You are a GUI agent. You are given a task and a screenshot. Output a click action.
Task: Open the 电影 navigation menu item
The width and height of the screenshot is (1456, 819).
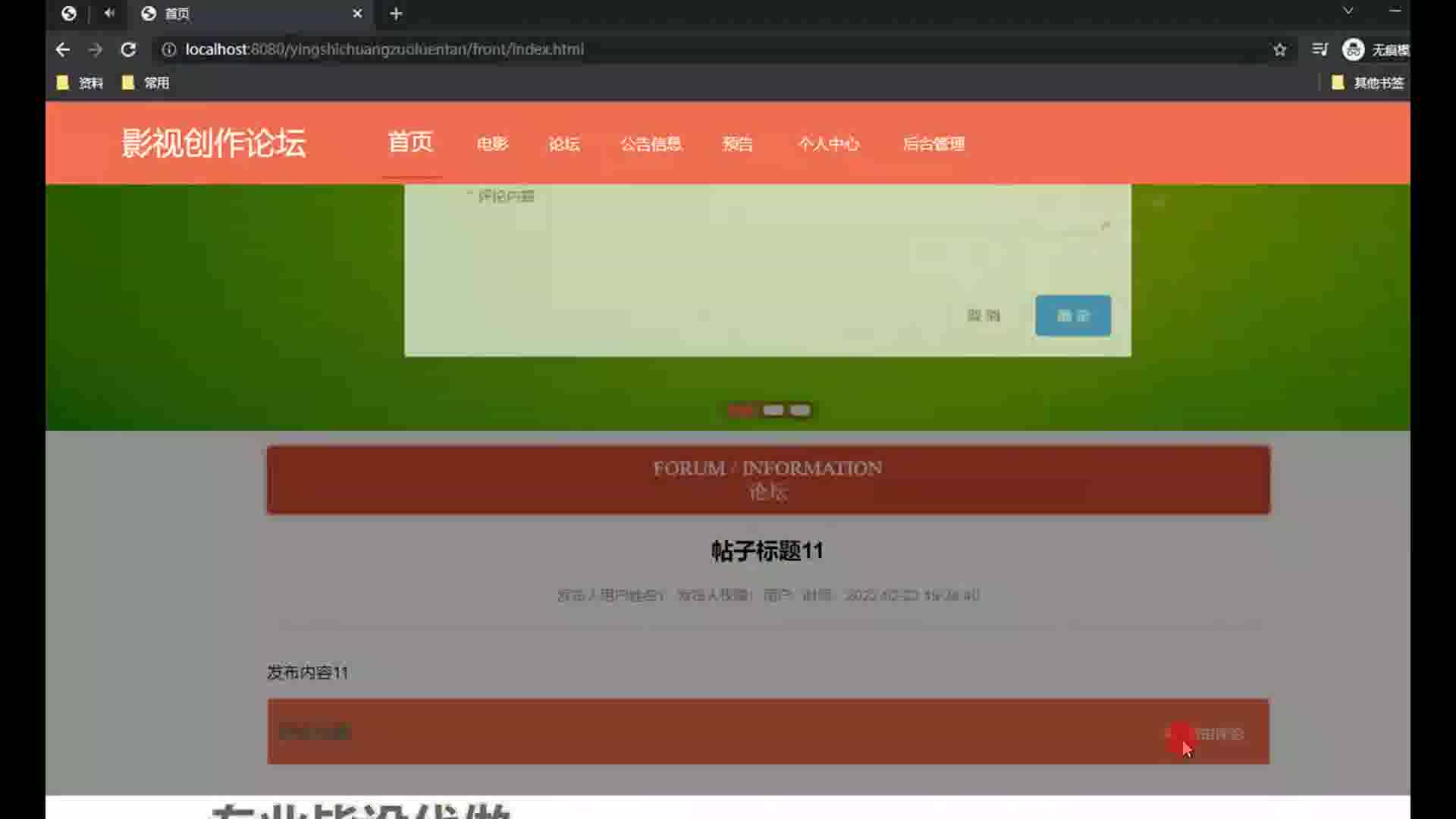492,144
